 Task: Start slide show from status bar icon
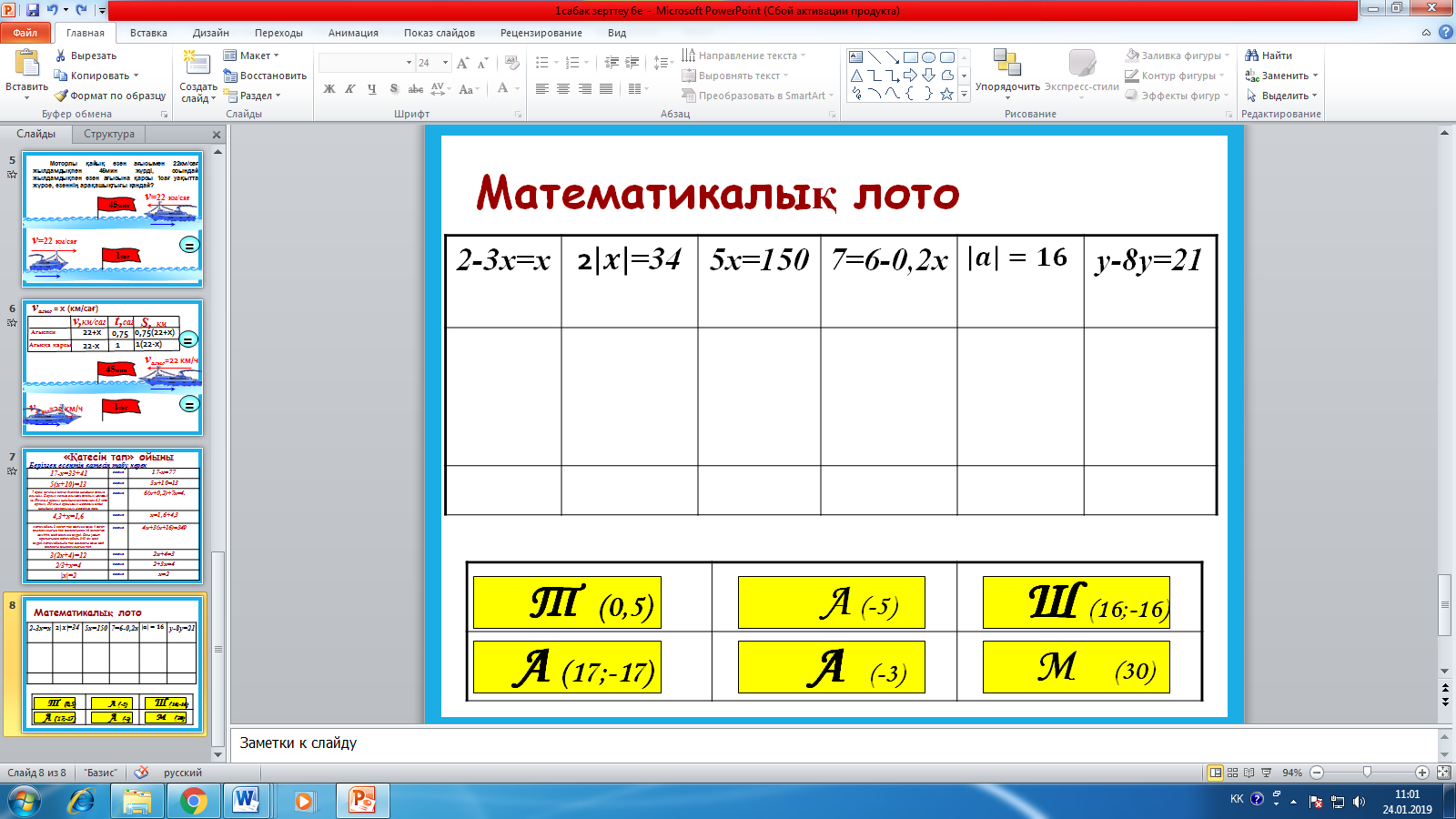coord(1266,773)
